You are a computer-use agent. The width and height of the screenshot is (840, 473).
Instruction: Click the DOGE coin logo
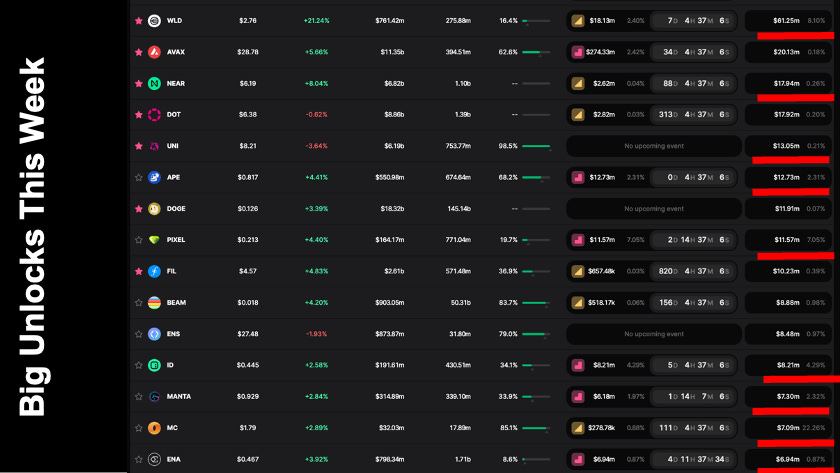[154, 208]
